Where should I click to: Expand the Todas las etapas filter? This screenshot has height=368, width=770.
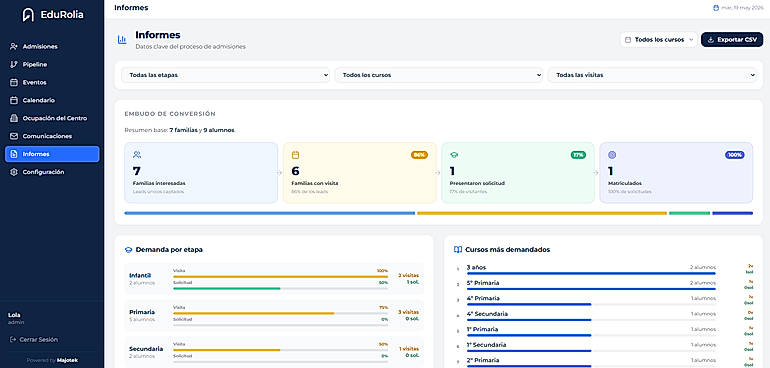point(225,75)
